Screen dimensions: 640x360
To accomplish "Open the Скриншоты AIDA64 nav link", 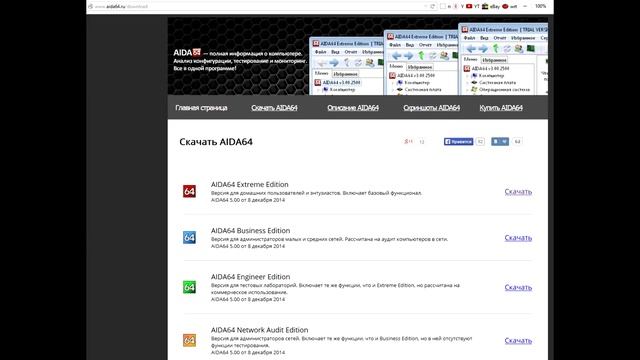I will tap(431, 108).
